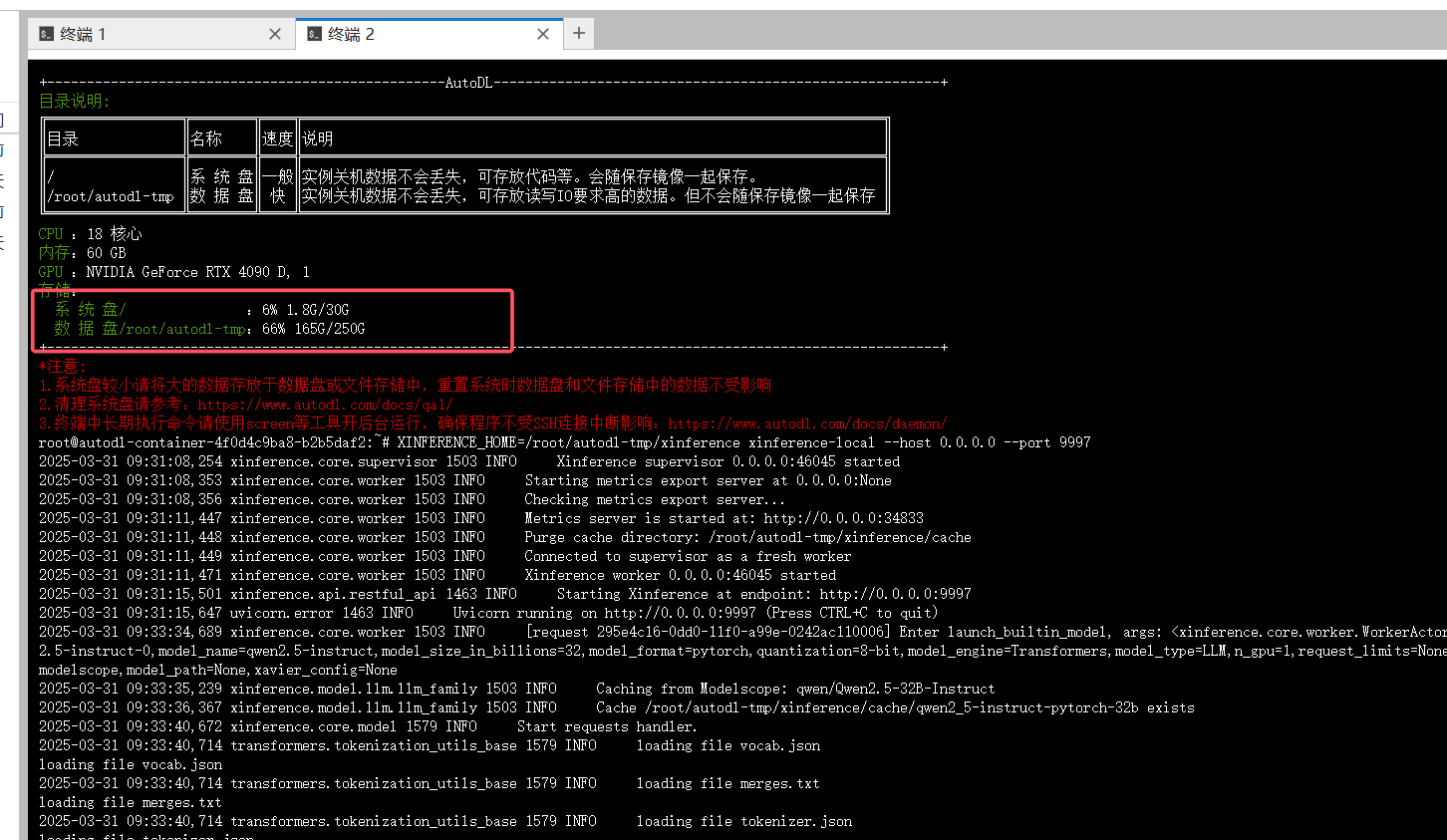Click the 数据盘 66% 165G/250G usage line
This screenshot has height=840, width=1447.
tap(210, 329)
